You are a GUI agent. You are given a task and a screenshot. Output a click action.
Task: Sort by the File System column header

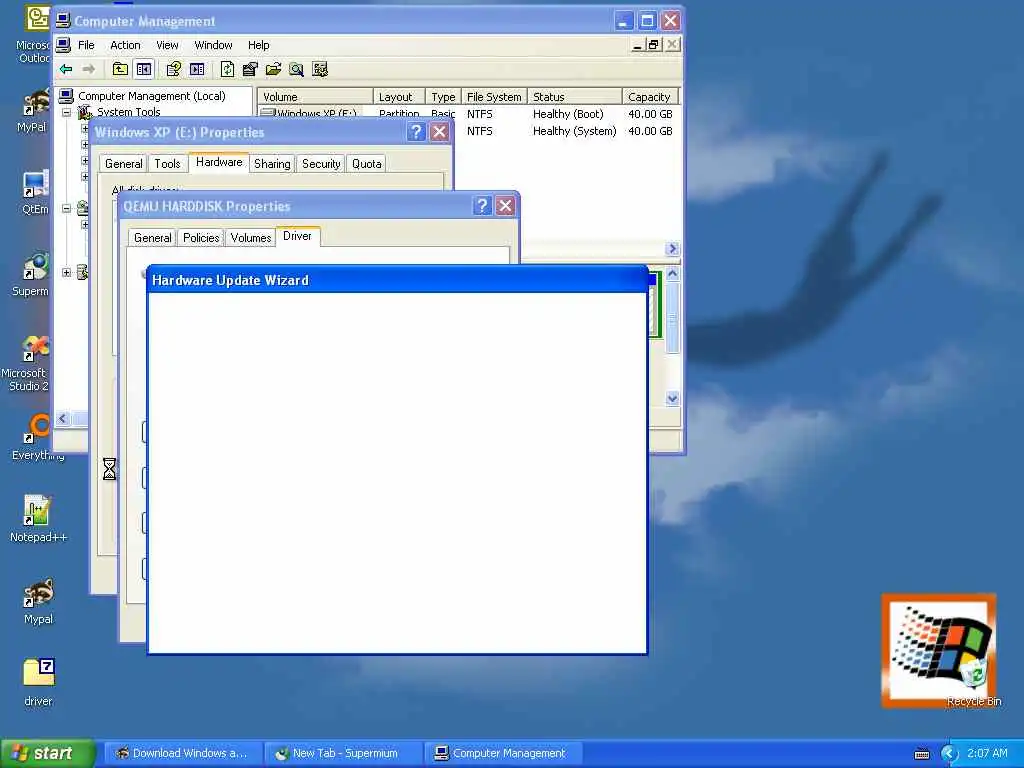click(x=494, y=97)
